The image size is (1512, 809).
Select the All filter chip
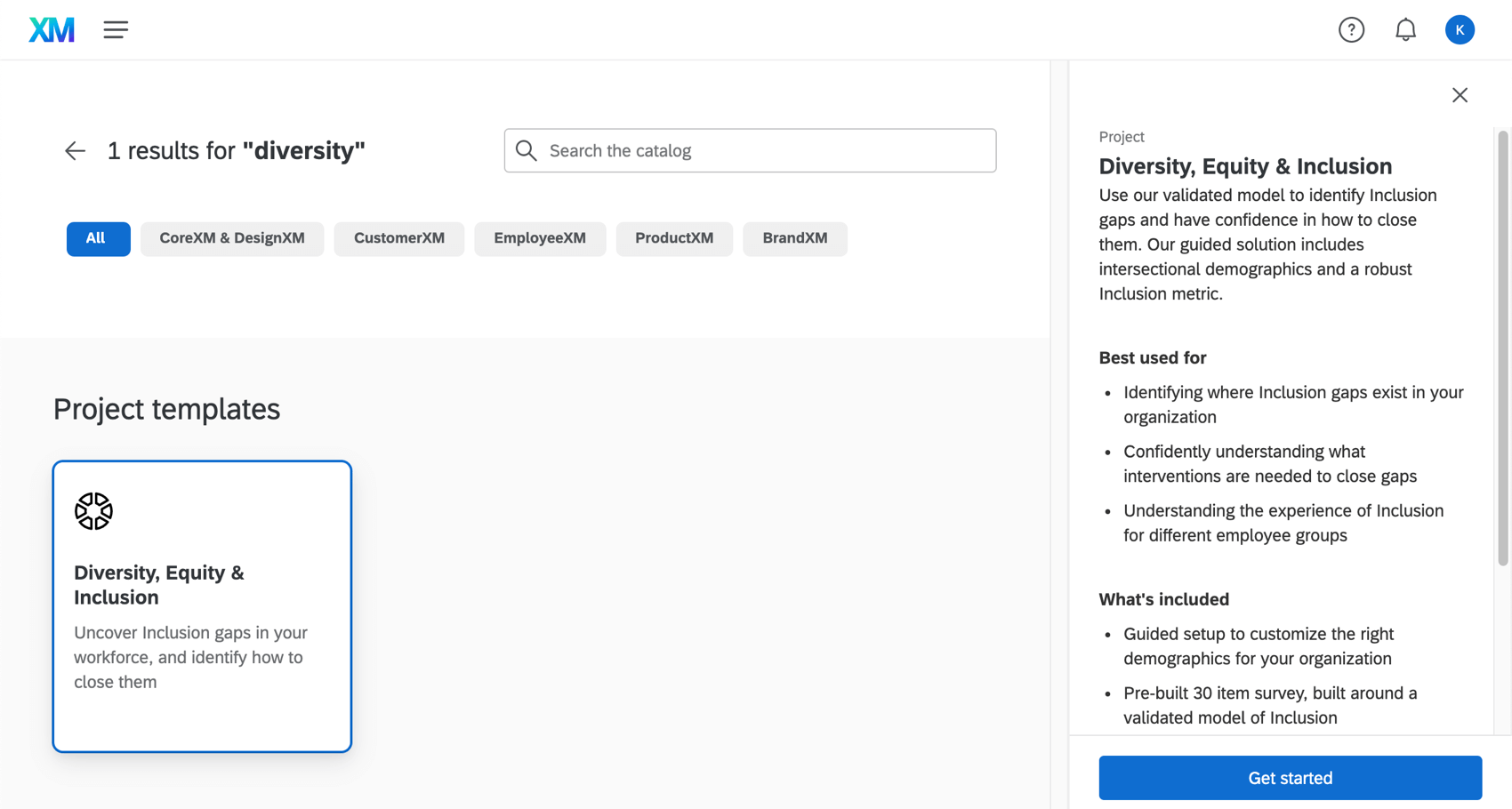click(x=98, y=238)
